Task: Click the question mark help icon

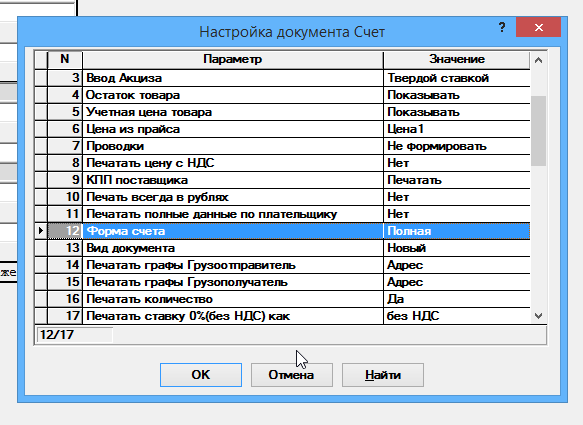Action: coord(502,27)
